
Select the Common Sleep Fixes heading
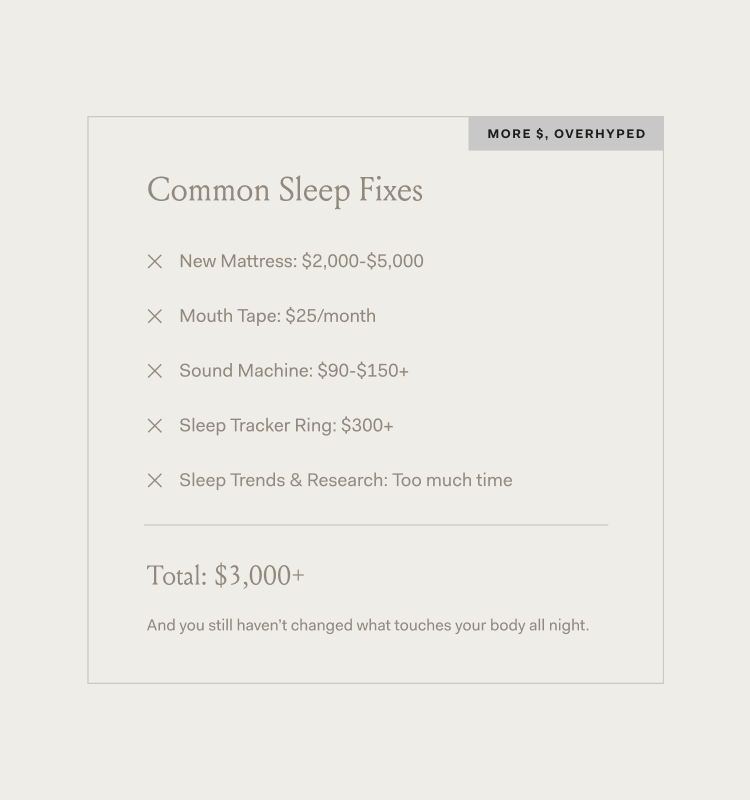tap(285, 190)
